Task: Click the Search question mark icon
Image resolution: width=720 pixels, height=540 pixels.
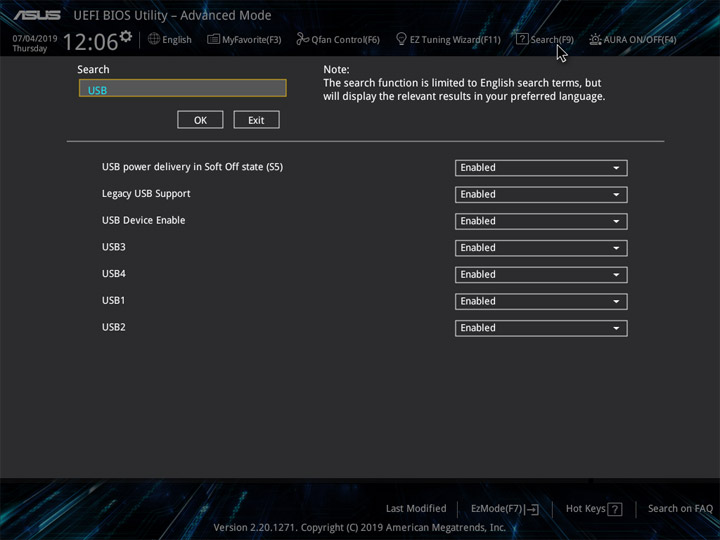Action: (x=522, y=39)
